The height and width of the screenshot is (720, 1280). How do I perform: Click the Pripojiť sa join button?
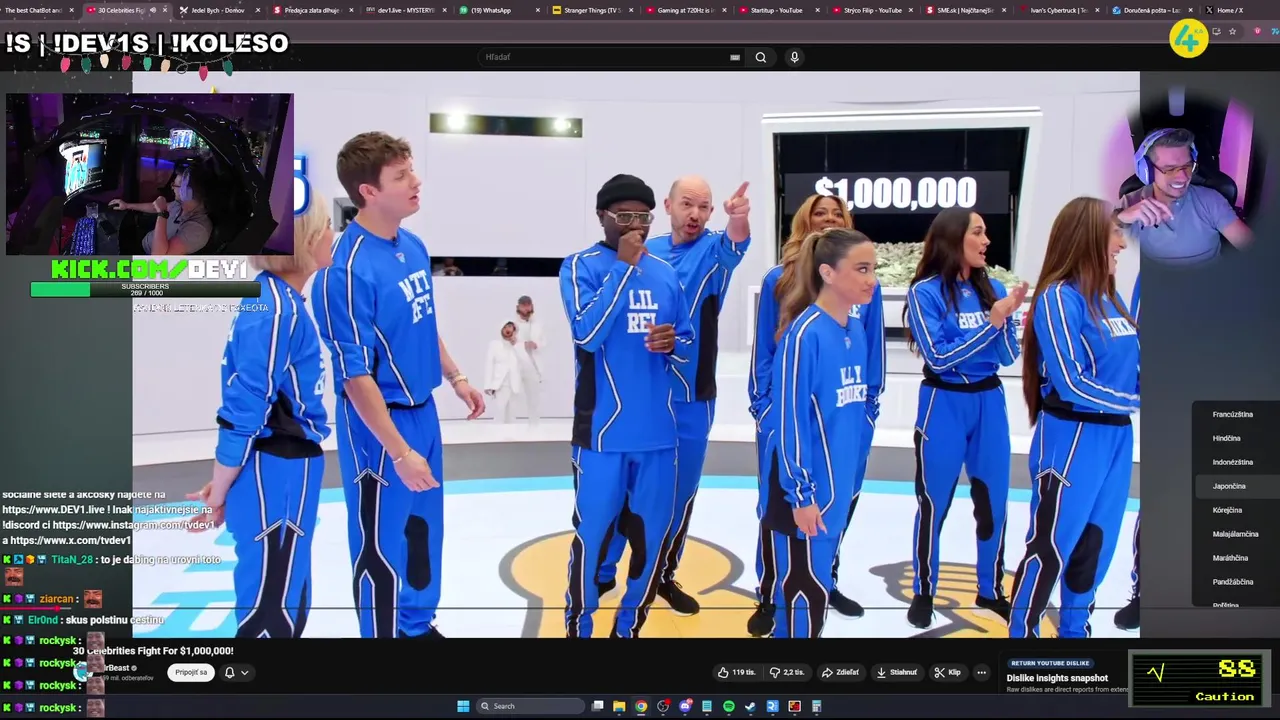tap(191, 672)
